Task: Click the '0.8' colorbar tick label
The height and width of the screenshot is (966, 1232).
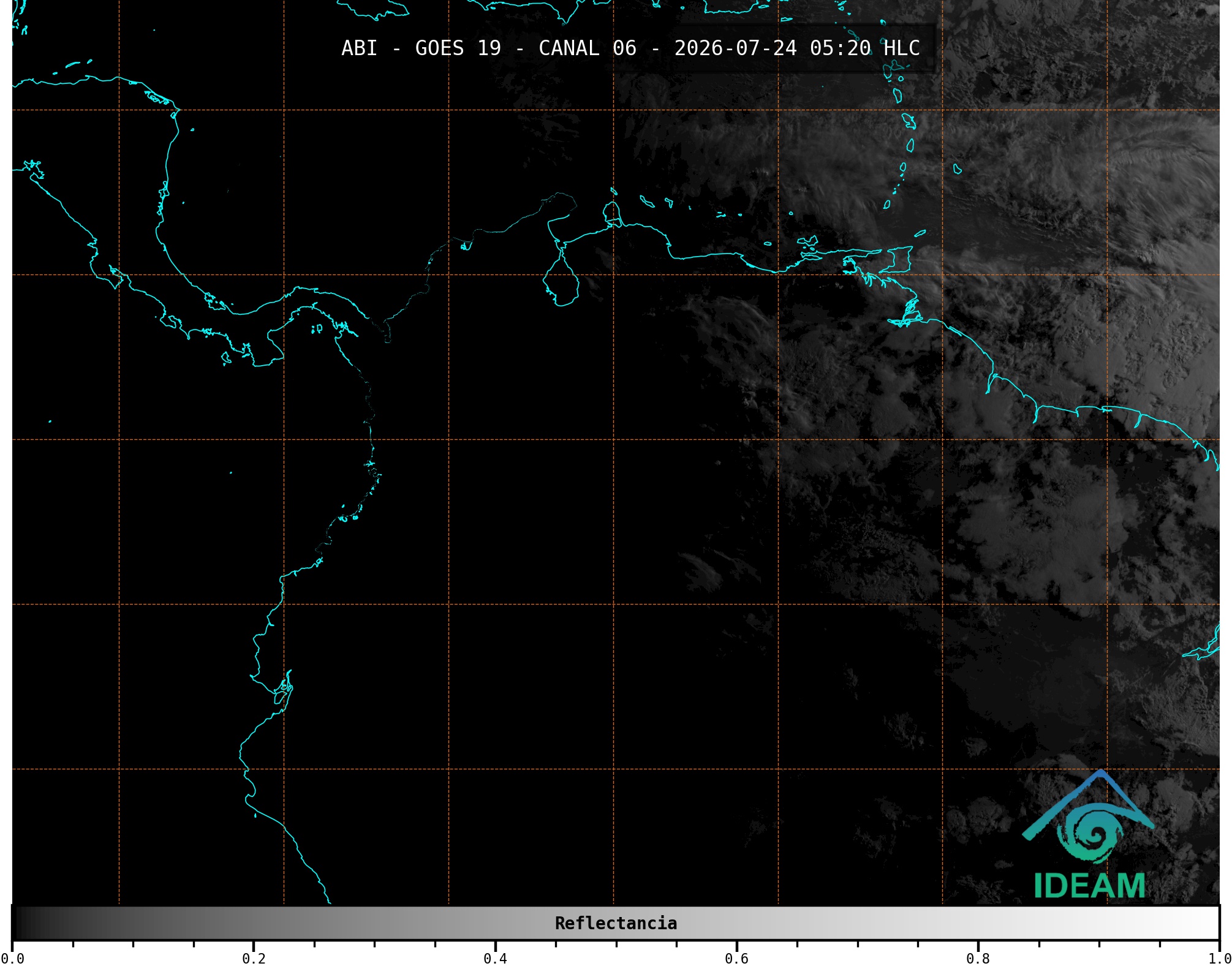Action: coord(978,959)
